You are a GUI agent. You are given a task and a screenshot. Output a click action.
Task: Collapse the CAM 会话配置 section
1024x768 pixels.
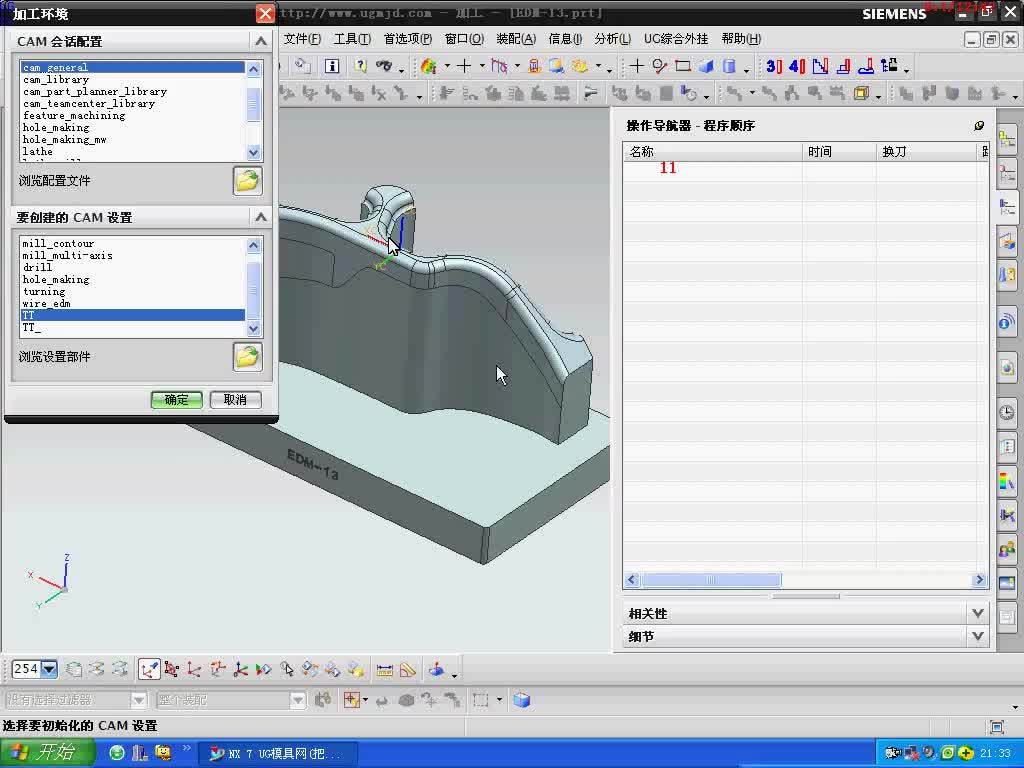click(x=261, y=41)
